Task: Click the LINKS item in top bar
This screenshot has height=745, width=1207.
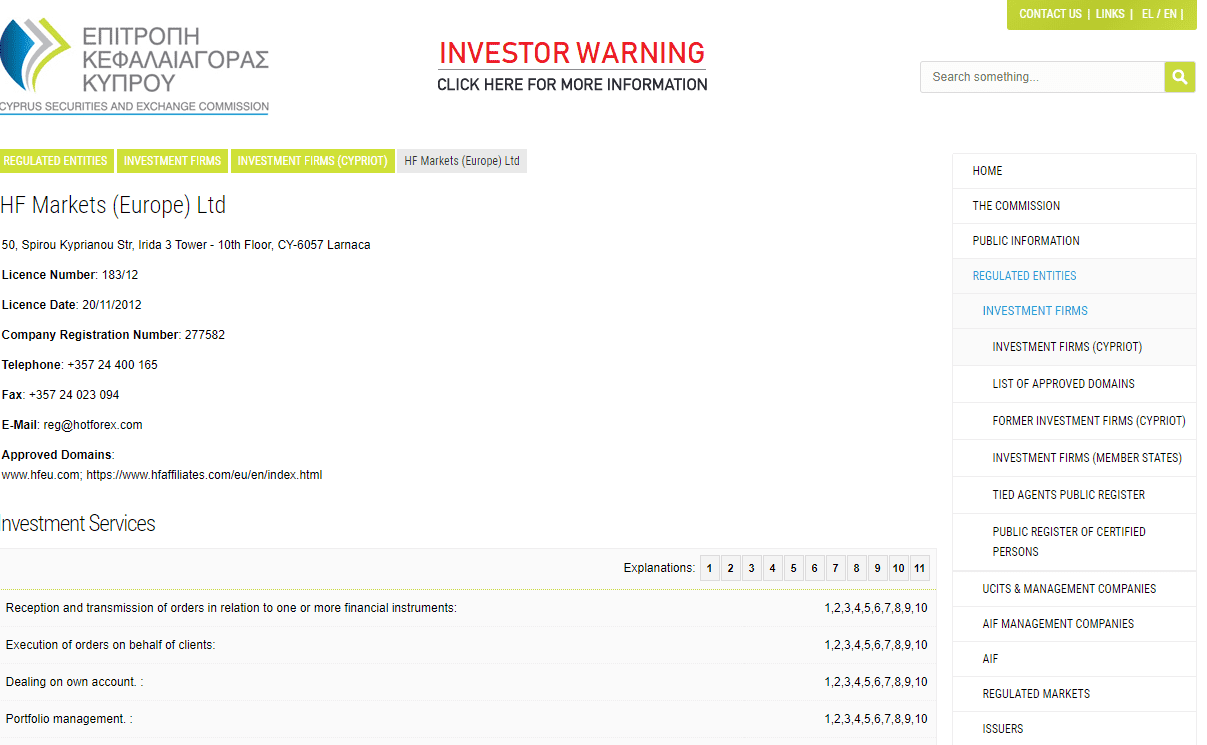Action: tap(1110, 14)
